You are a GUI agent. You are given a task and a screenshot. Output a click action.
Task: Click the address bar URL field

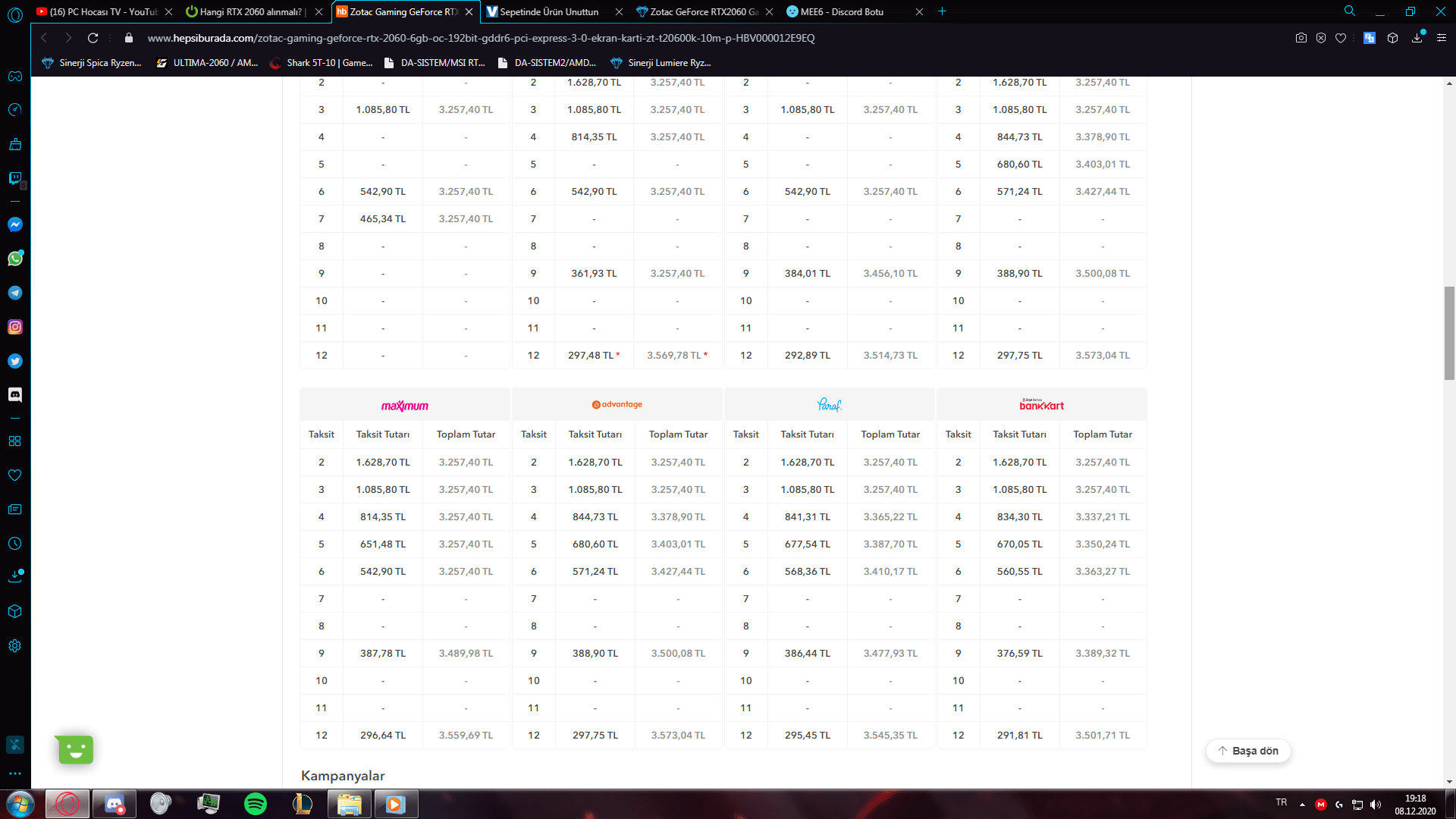[481, 38]
